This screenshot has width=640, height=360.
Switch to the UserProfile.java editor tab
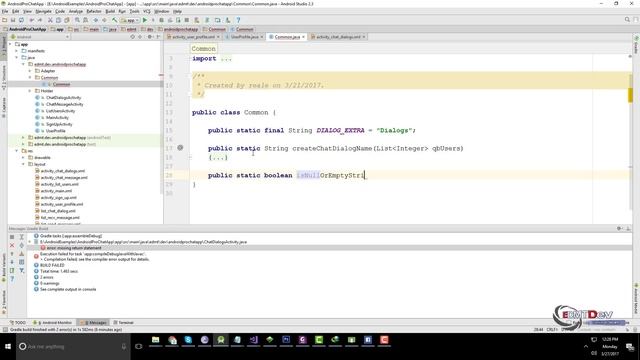point(244,37)
